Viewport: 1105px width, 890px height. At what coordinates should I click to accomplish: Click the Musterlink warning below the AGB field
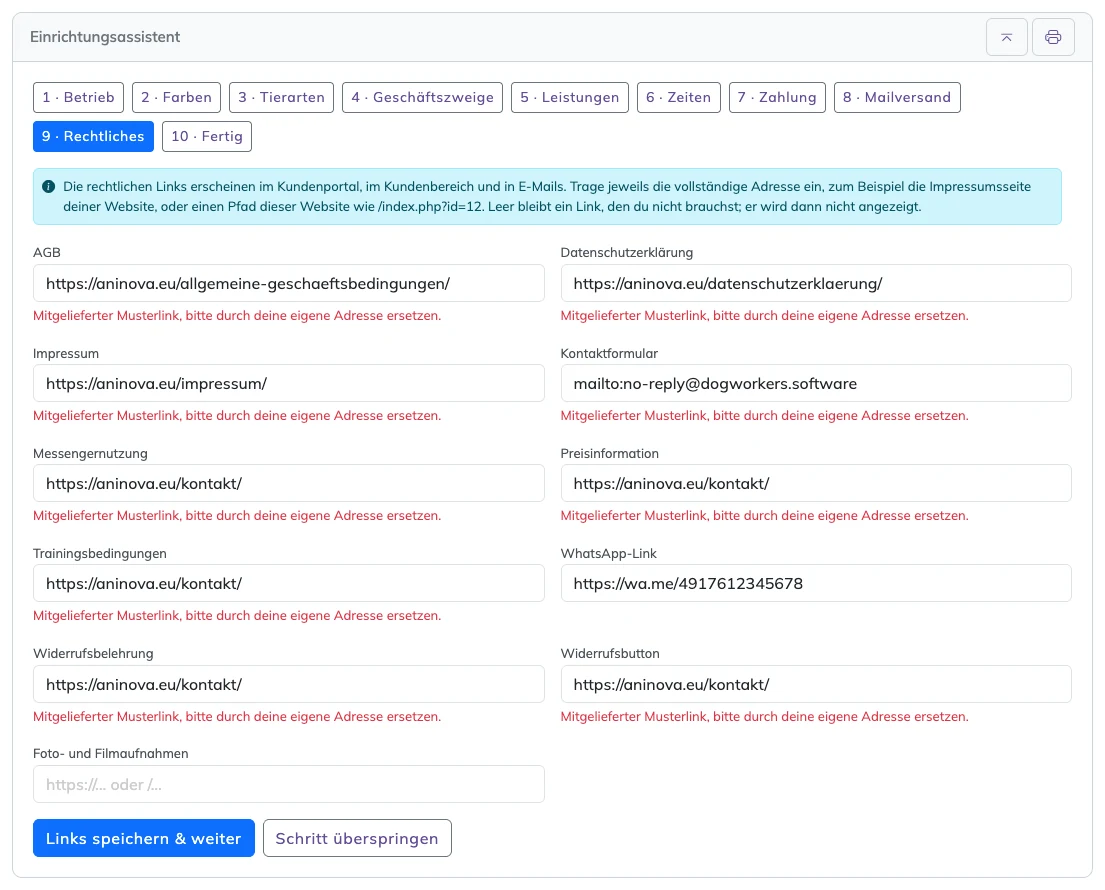(x=237, y=316)
